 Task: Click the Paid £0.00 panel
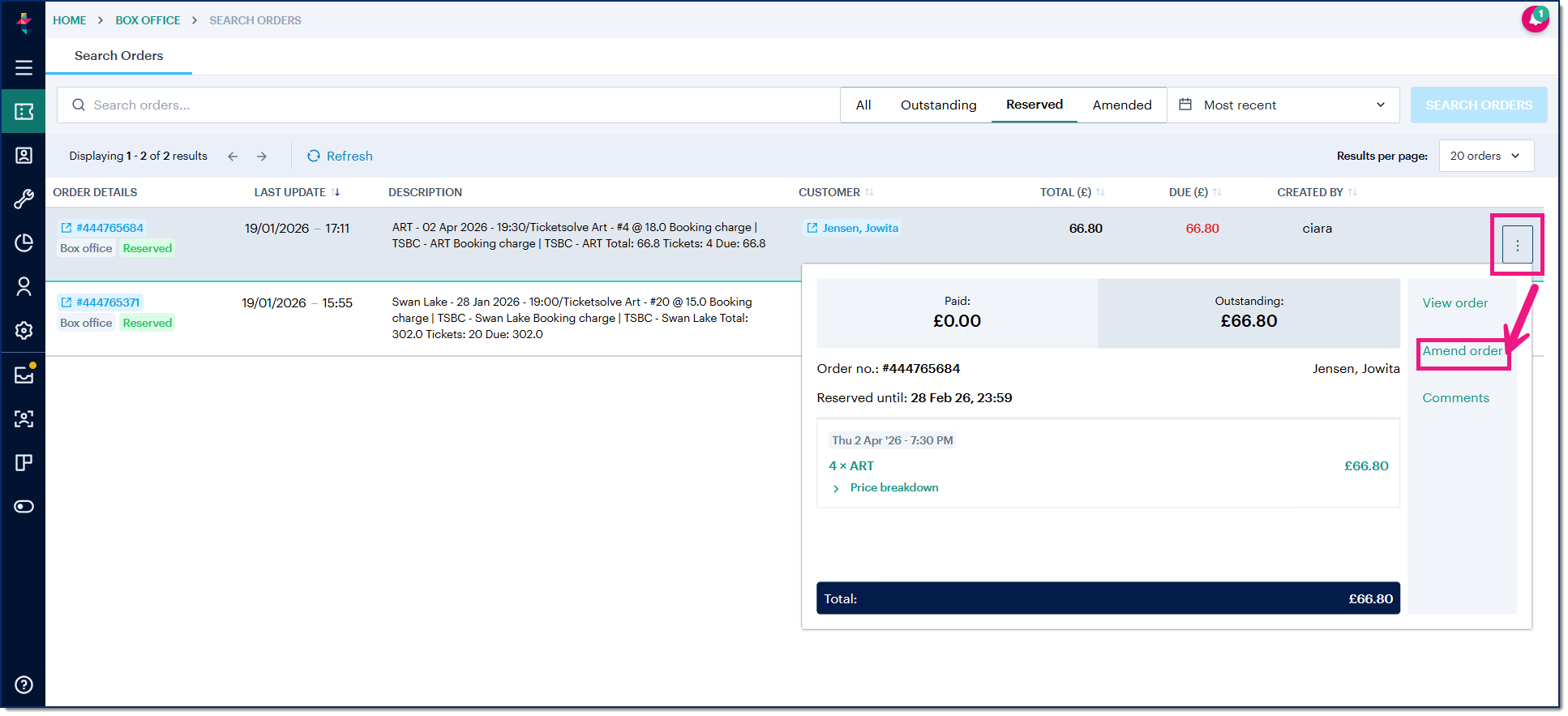(x=957, y=313)
